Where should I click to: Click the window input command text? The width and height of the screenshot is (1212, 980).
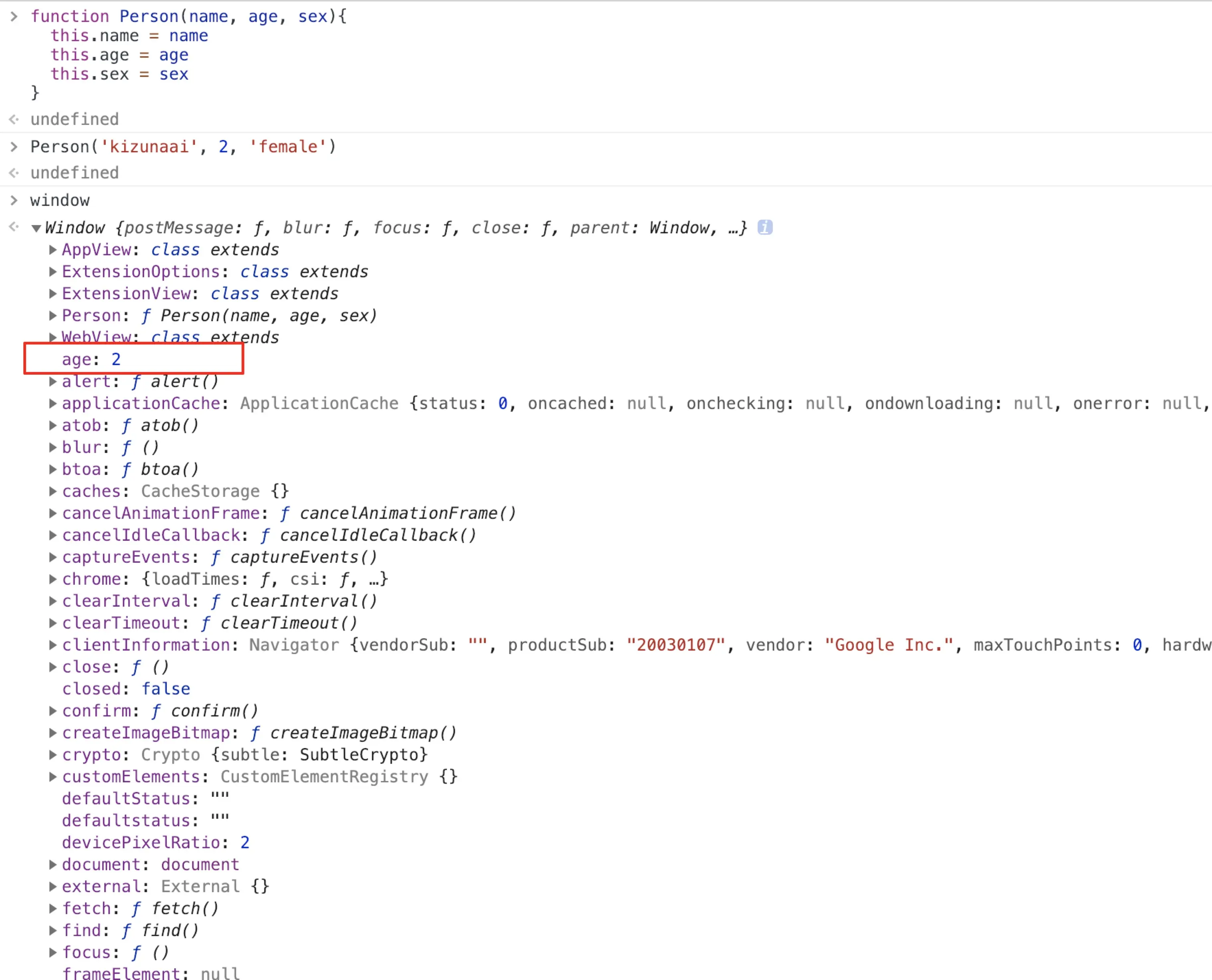click(x=60, y=200)
